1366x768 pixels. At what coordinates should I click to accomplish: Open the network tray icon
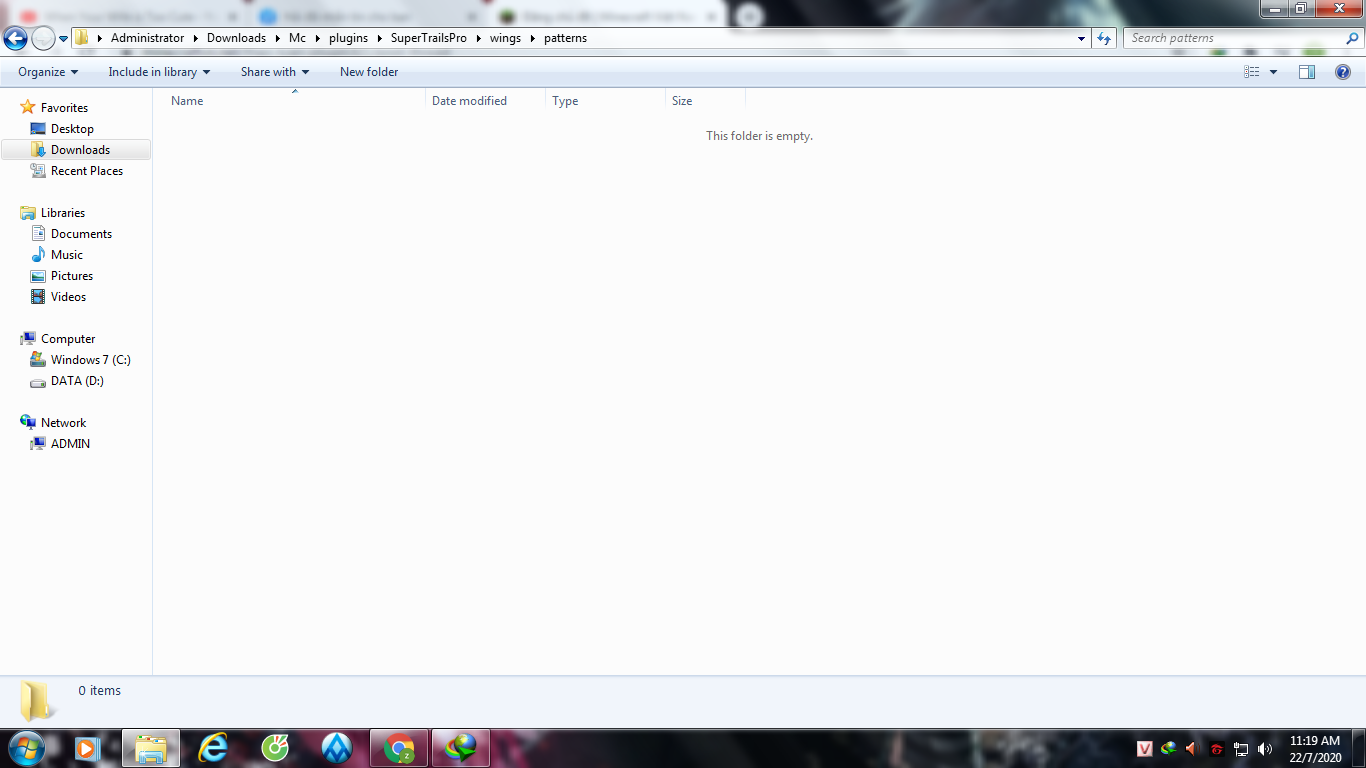coord(1241,749)
